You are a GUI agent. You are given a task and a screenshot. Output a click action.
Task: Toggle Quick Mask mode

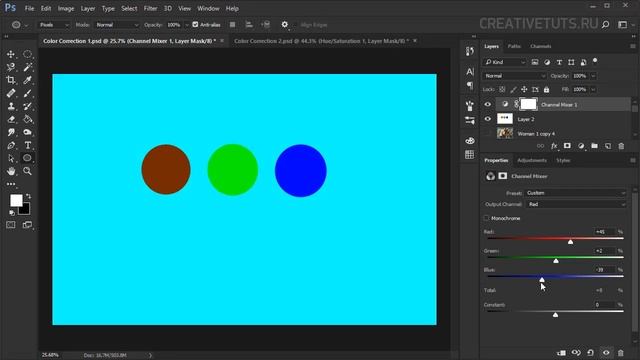tap(11, 225)
